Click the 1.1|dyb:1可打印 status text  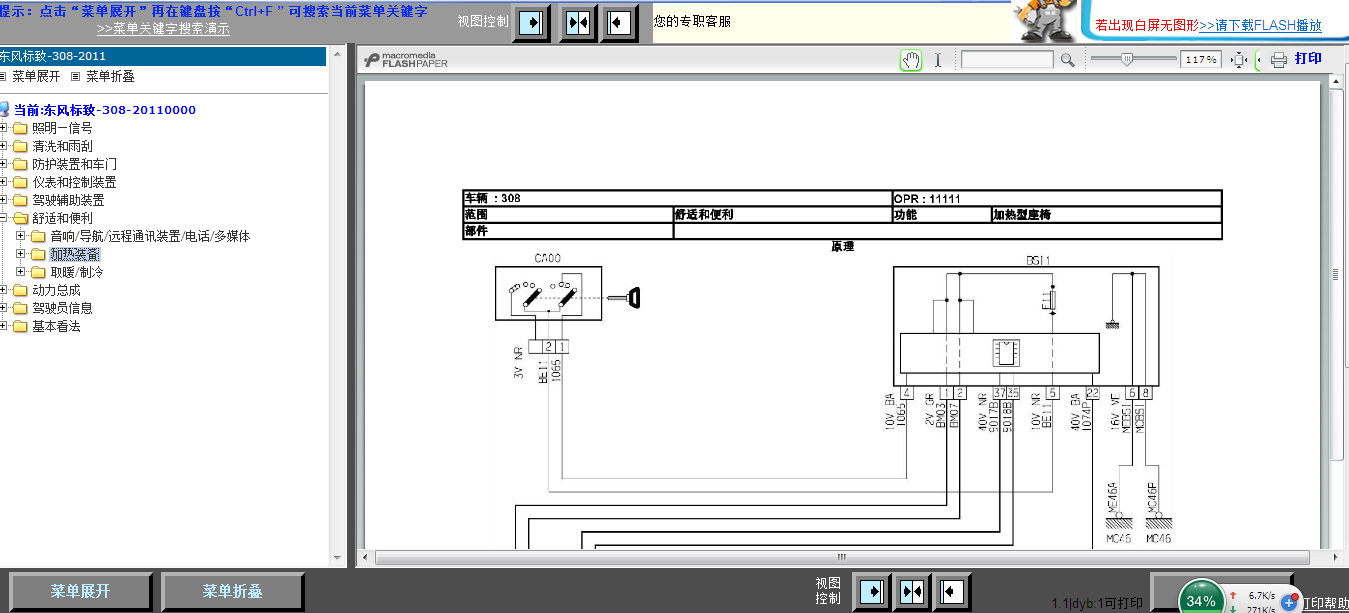tap(1097, 603)
